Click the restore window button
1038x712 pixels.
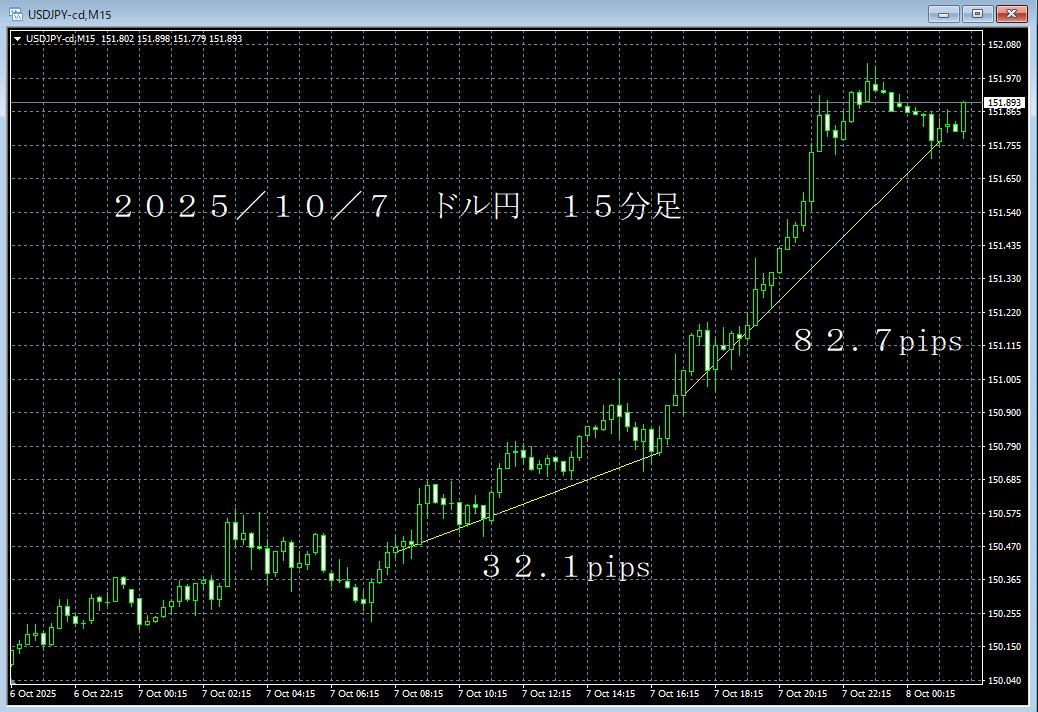pos(975,14)
